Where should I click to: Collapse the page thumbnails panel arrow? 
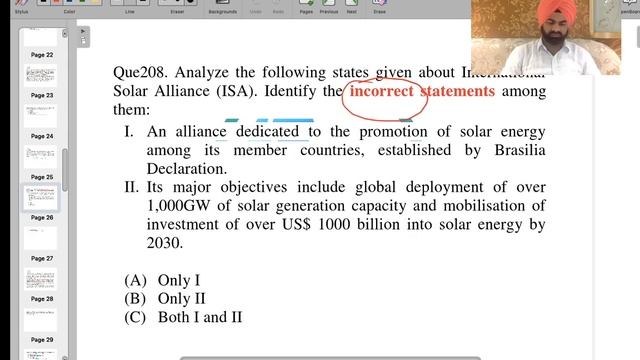click(x=83, y=31)
